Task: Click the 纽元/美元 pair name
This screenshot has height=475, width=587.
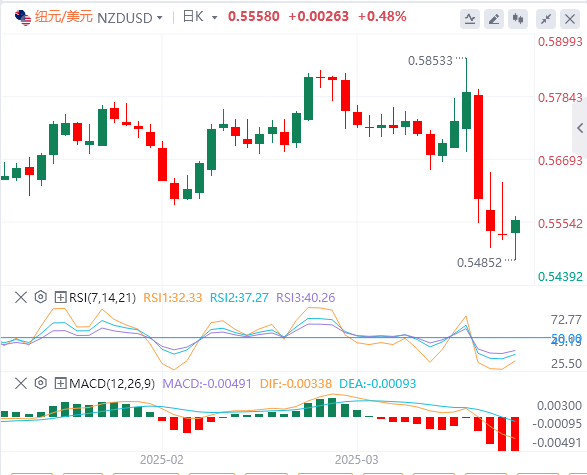Action: (x=64, y=17)
